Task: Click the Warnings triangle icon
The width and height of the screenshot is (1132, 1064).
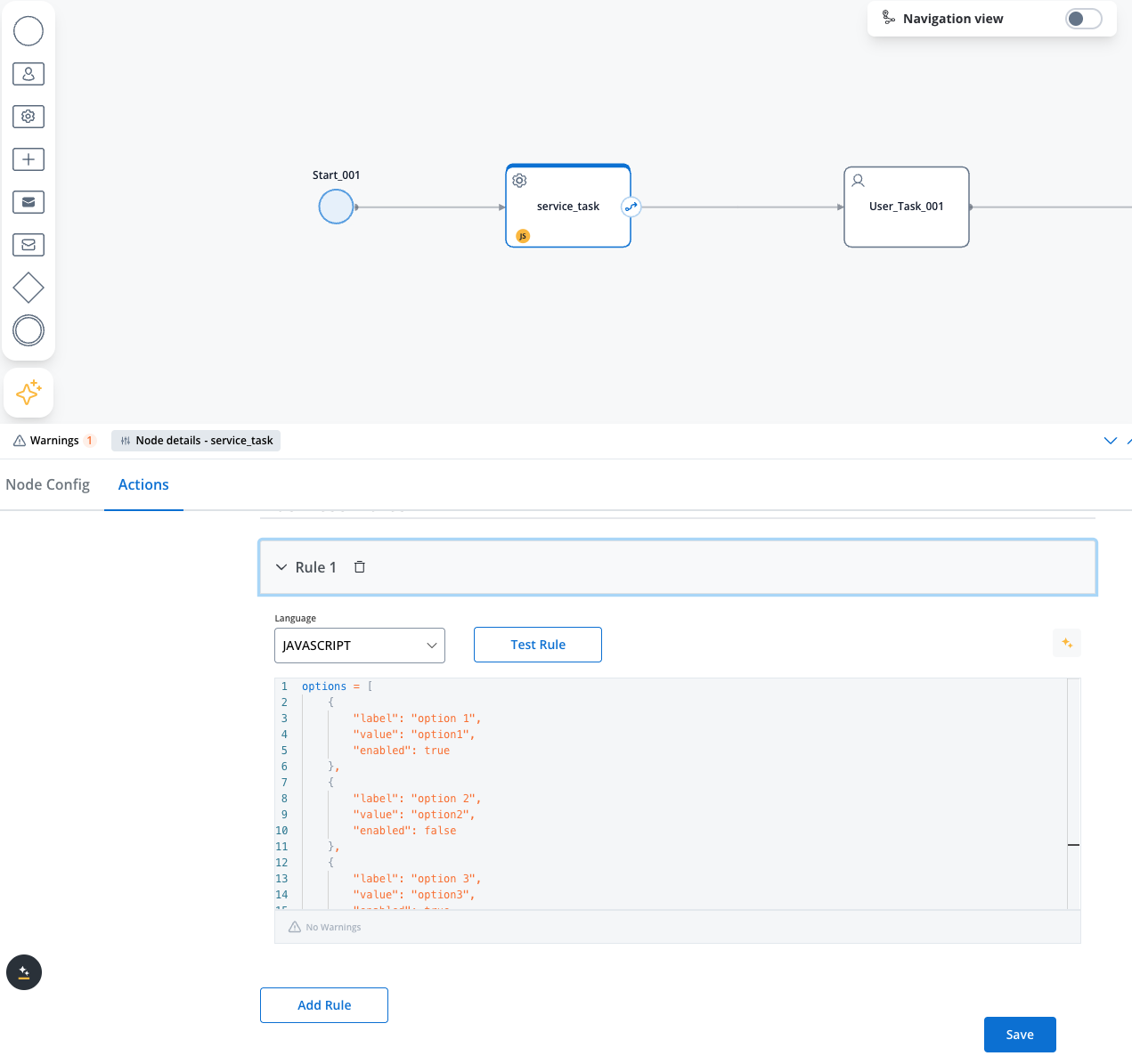Action: click(x=20, y=441)
